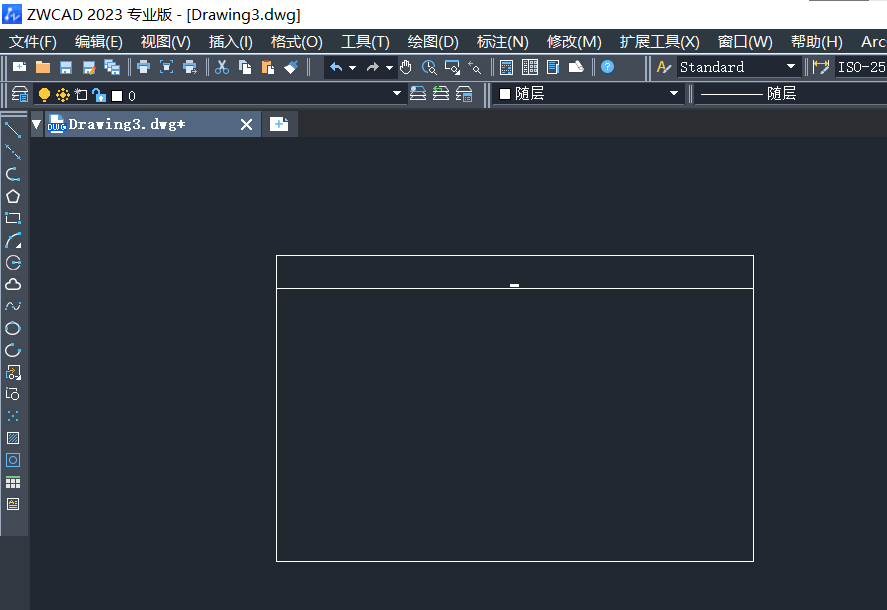This screenshot has height=610, width=887.
Task: Click the Publish icon
Action: (x=190, y=67)
